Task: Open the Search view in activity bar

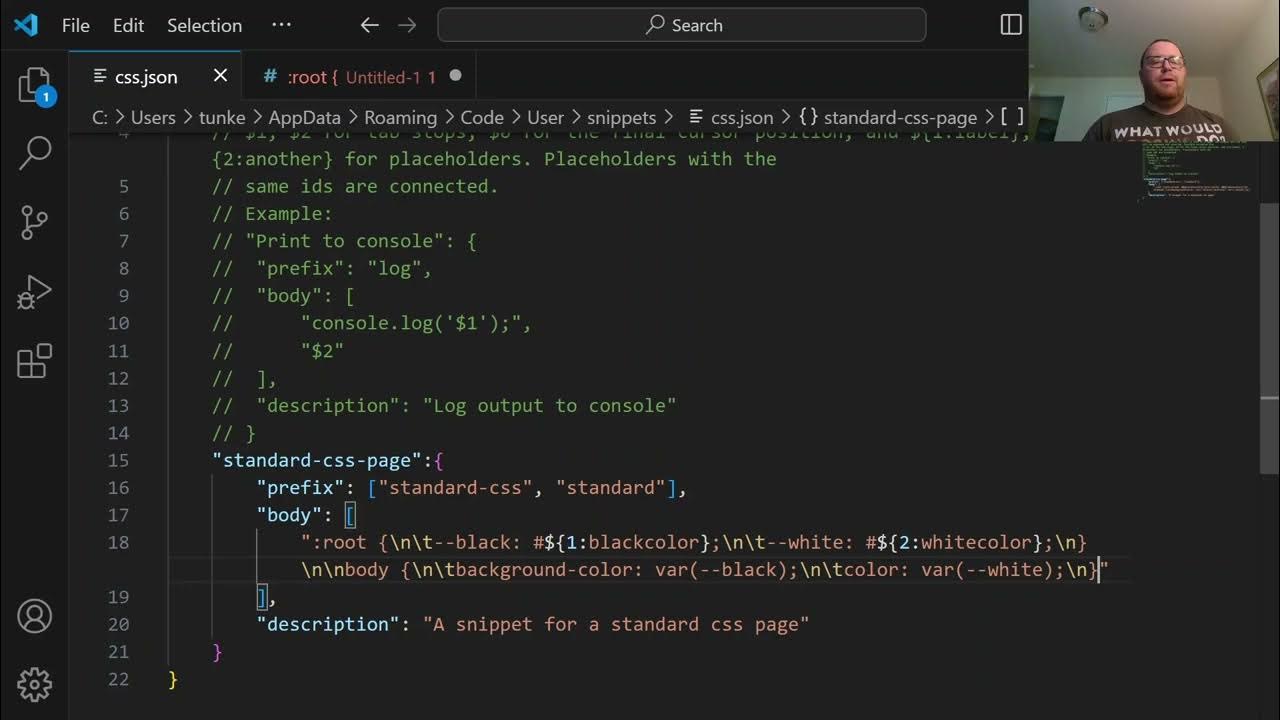Action: pyautogui.click(x=34, y=153)
